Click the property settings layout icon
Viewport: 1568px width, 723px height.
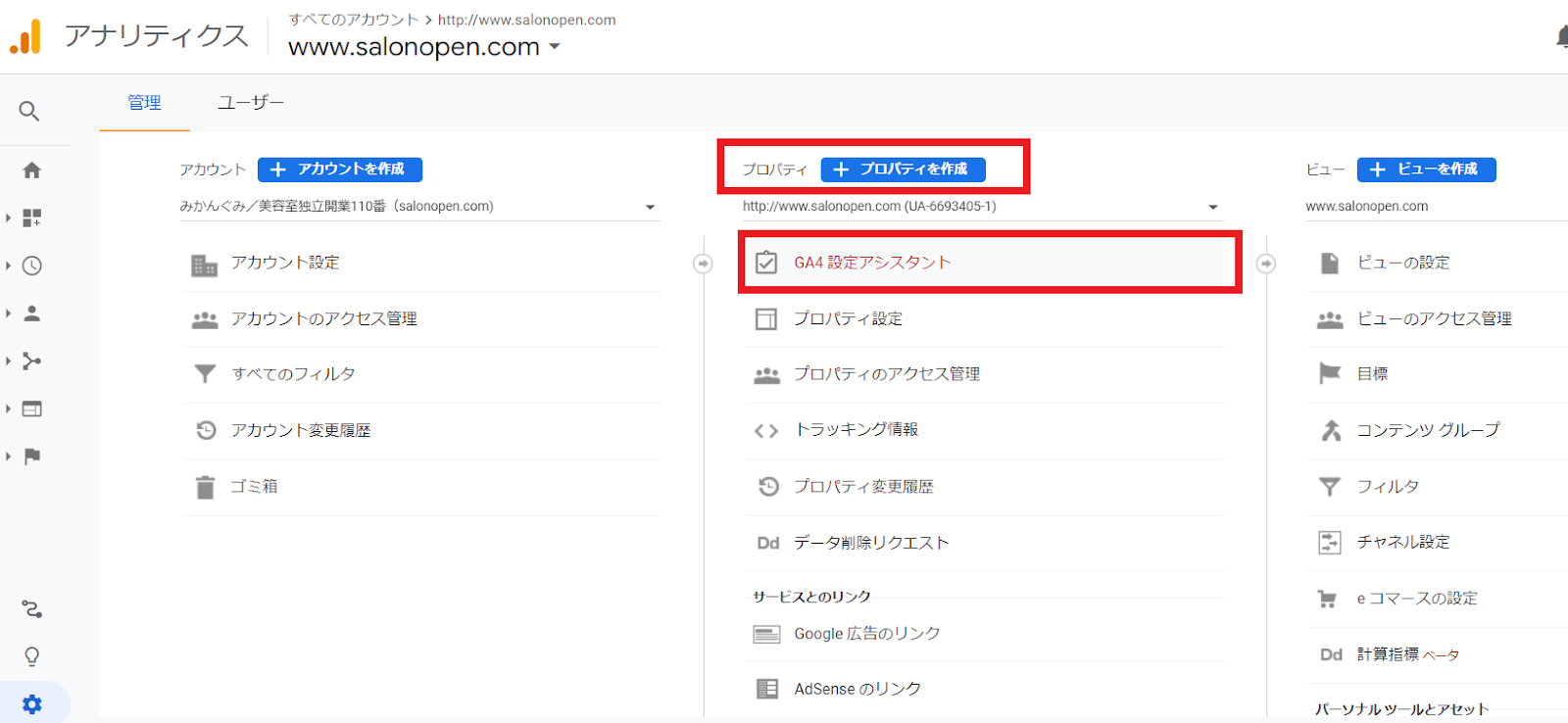coord(766,319)
